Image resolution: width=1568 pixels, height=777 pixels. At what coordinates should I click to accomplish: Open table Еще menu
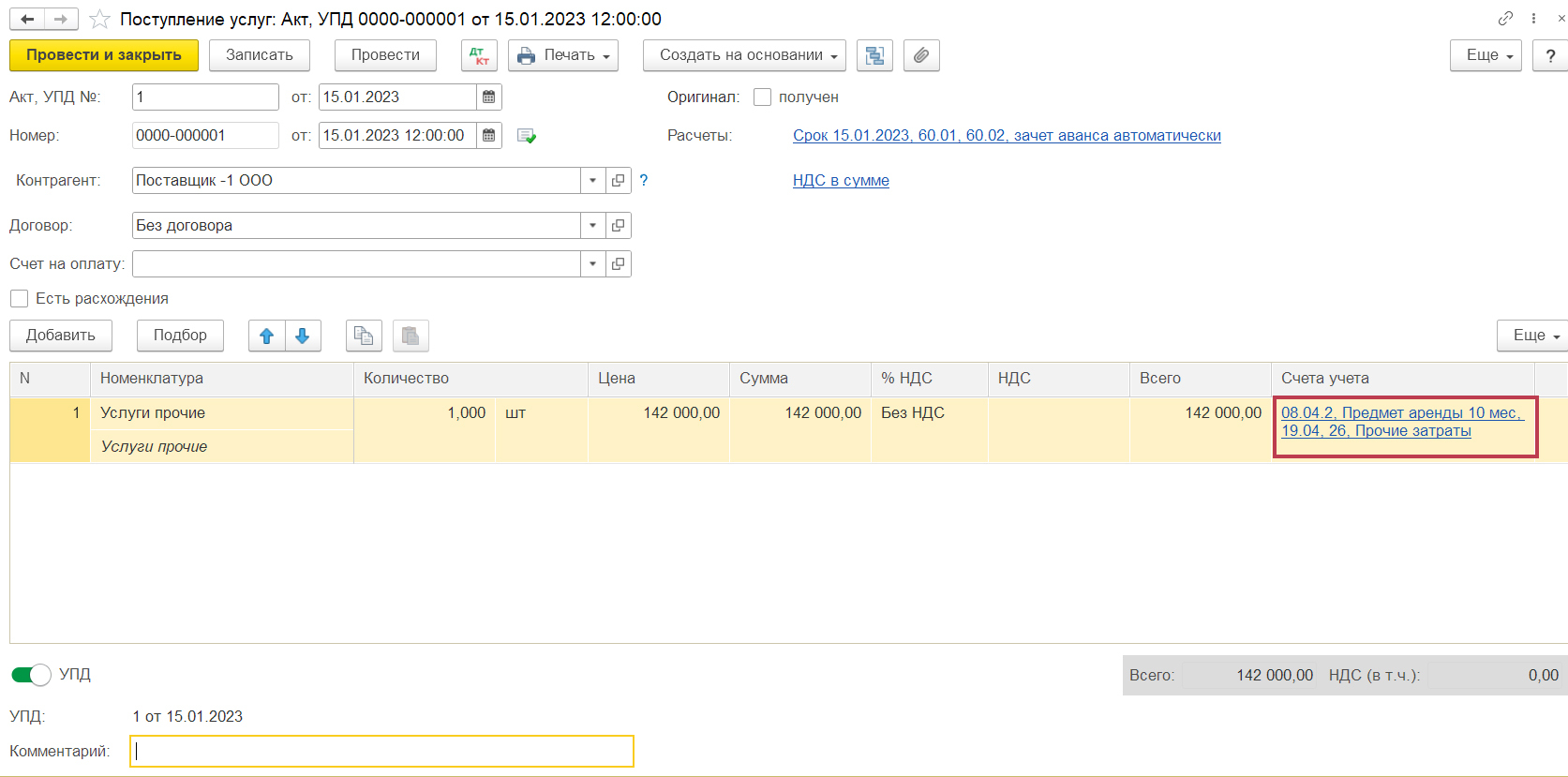coord(1534,336)
